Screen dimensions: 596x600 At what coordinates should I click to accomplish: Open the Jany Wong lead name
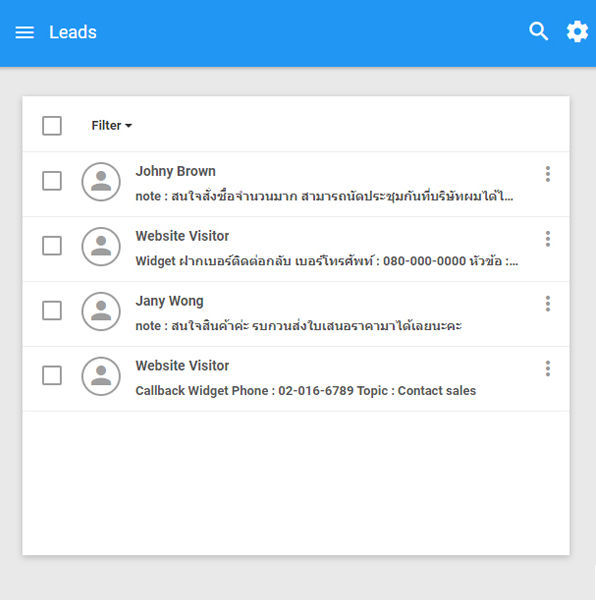coord(169,301)
